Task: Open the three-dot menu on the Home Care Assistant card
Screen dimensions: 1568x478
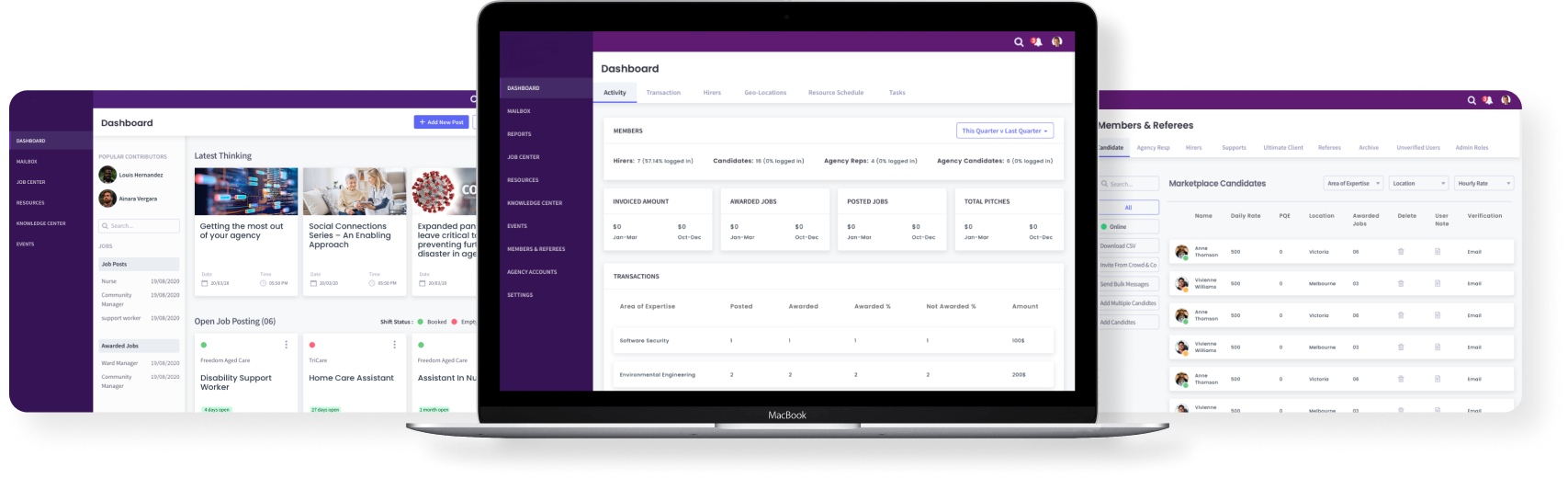Action: pyautogui.click(x=395, y=345)
